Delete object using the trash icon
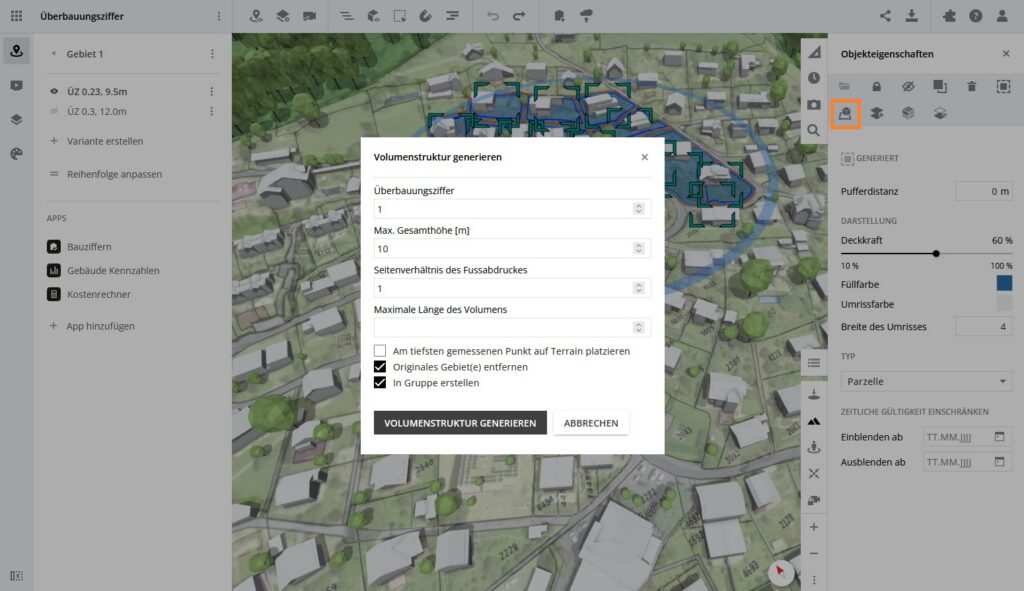1024x591 pixels. [971, 87]
